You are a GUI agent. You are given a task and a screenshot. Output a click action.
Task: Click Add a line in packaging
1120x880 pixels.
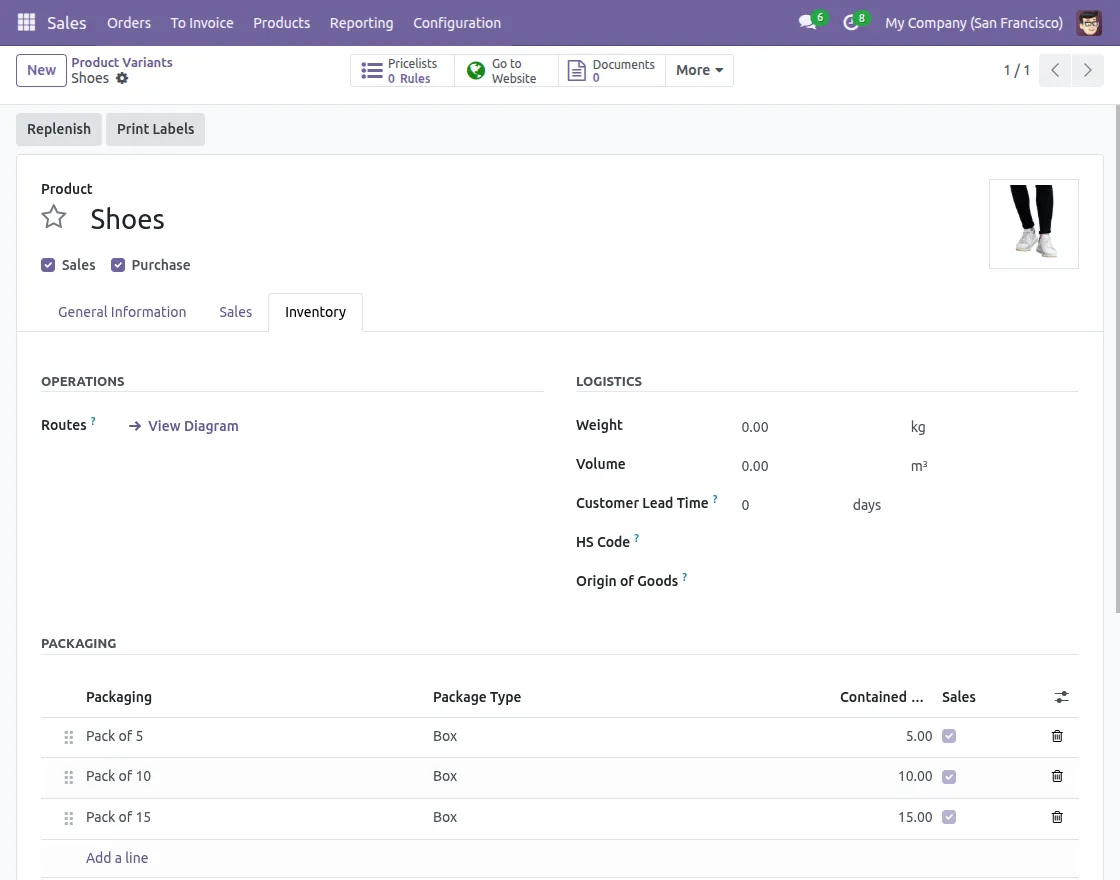coord(117,858)
